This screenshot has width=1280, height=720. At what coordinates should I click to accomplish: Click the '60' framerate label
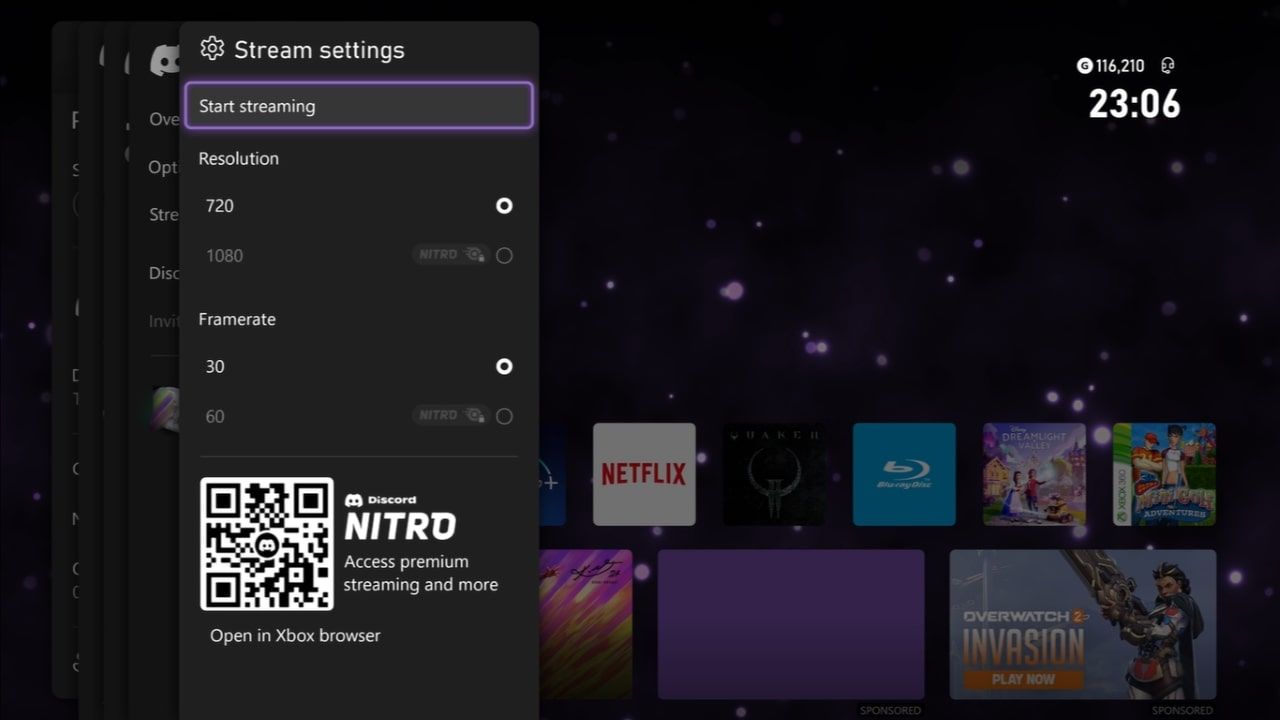(x=215, y=416)
